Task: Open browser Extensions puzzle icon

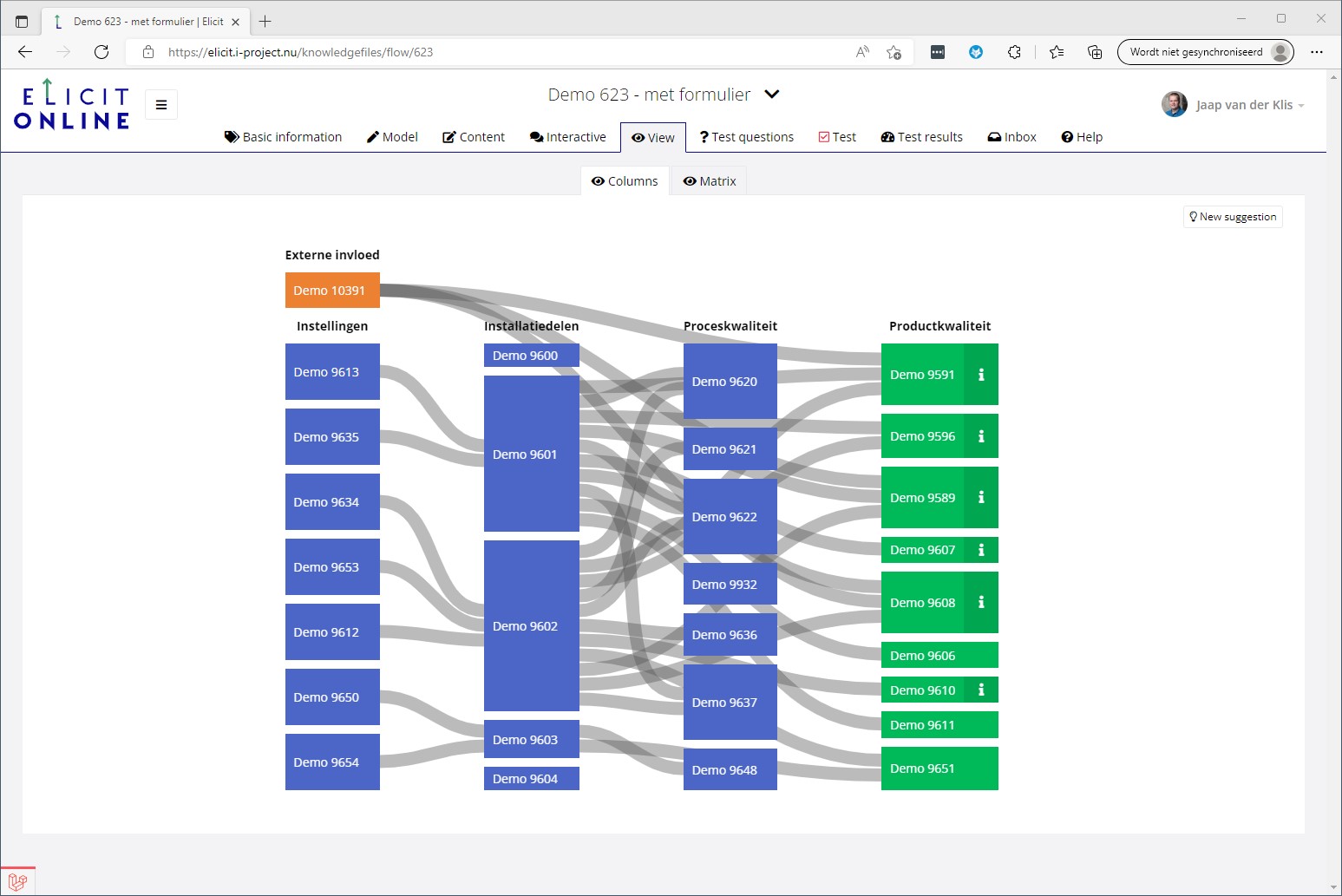Action: [1014, 52]
